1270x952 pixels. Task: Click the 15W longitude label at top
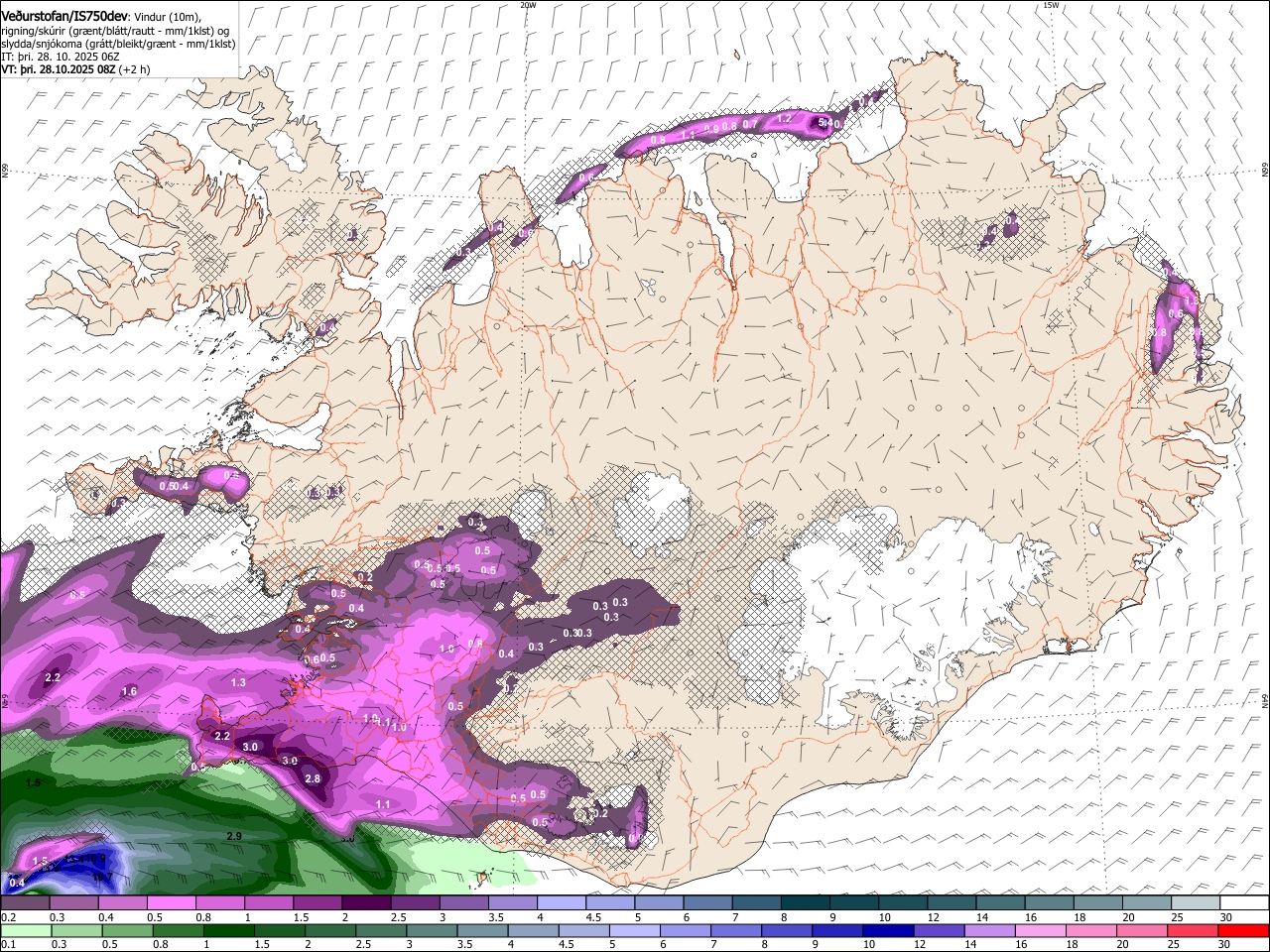1051,5
